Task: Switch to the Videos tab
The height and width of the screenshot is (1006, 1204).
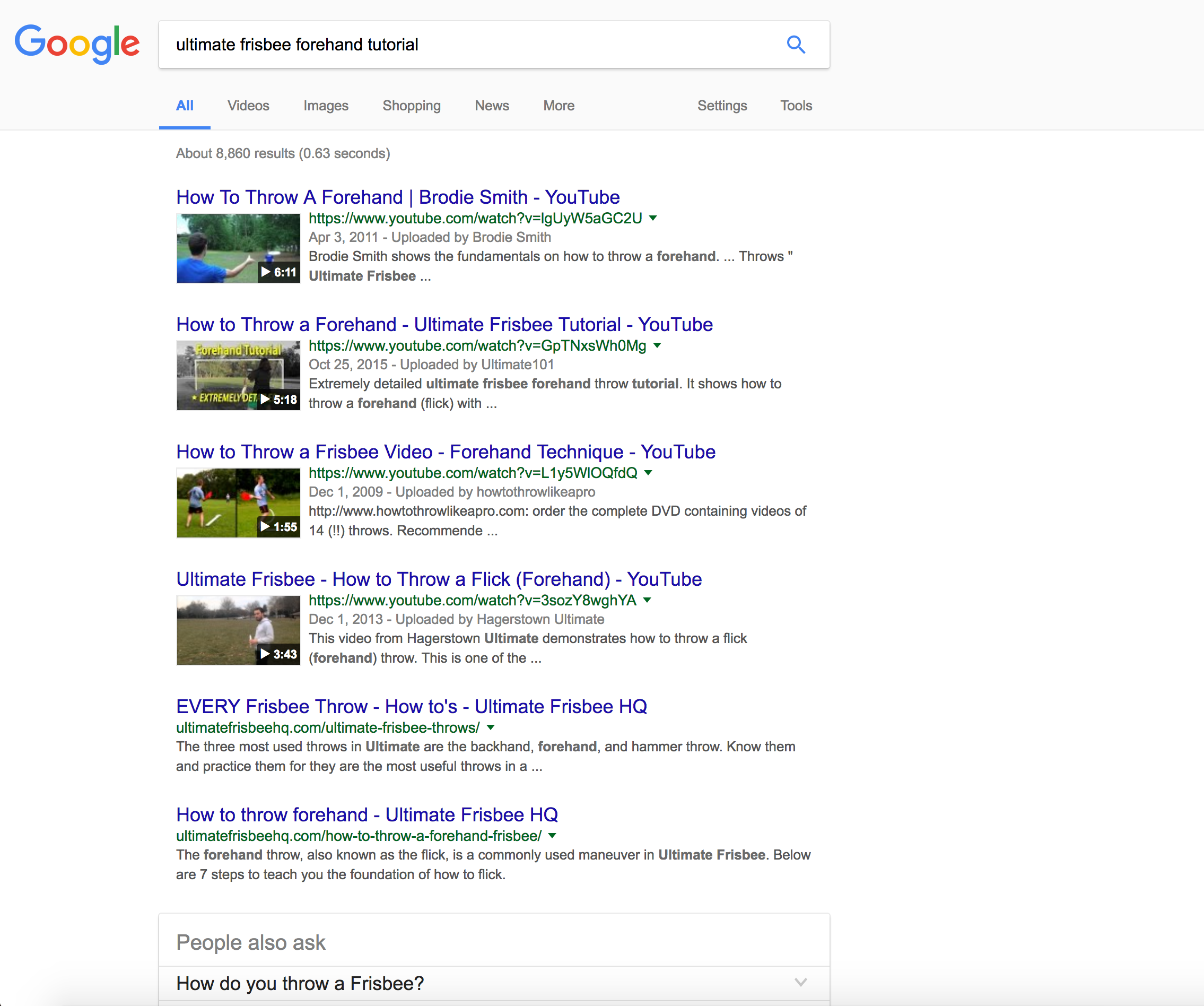Action: click(248, 106)
